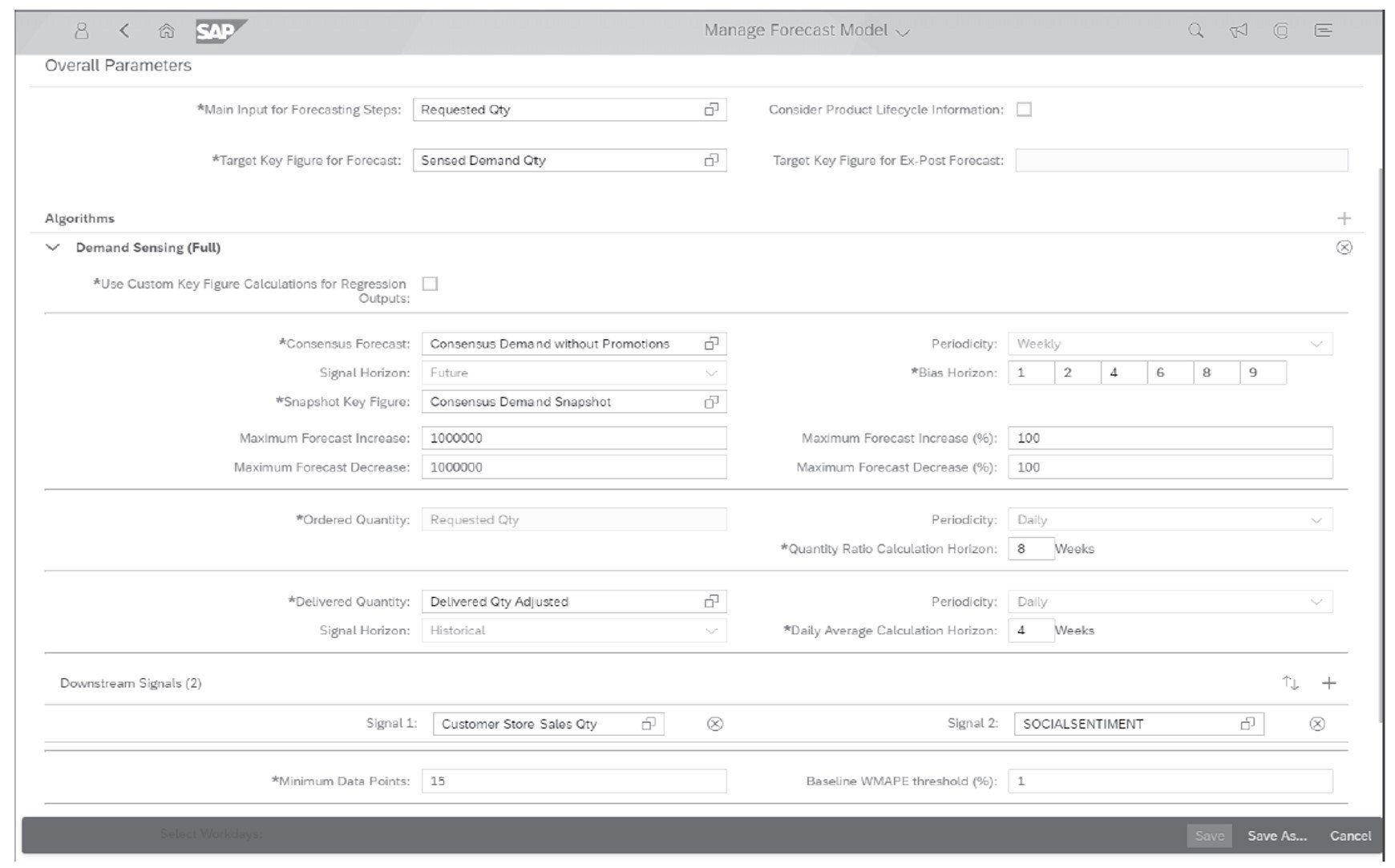Open value help for Target Key Figure field
Screen dimensions: 1395x868
[711, 160]
